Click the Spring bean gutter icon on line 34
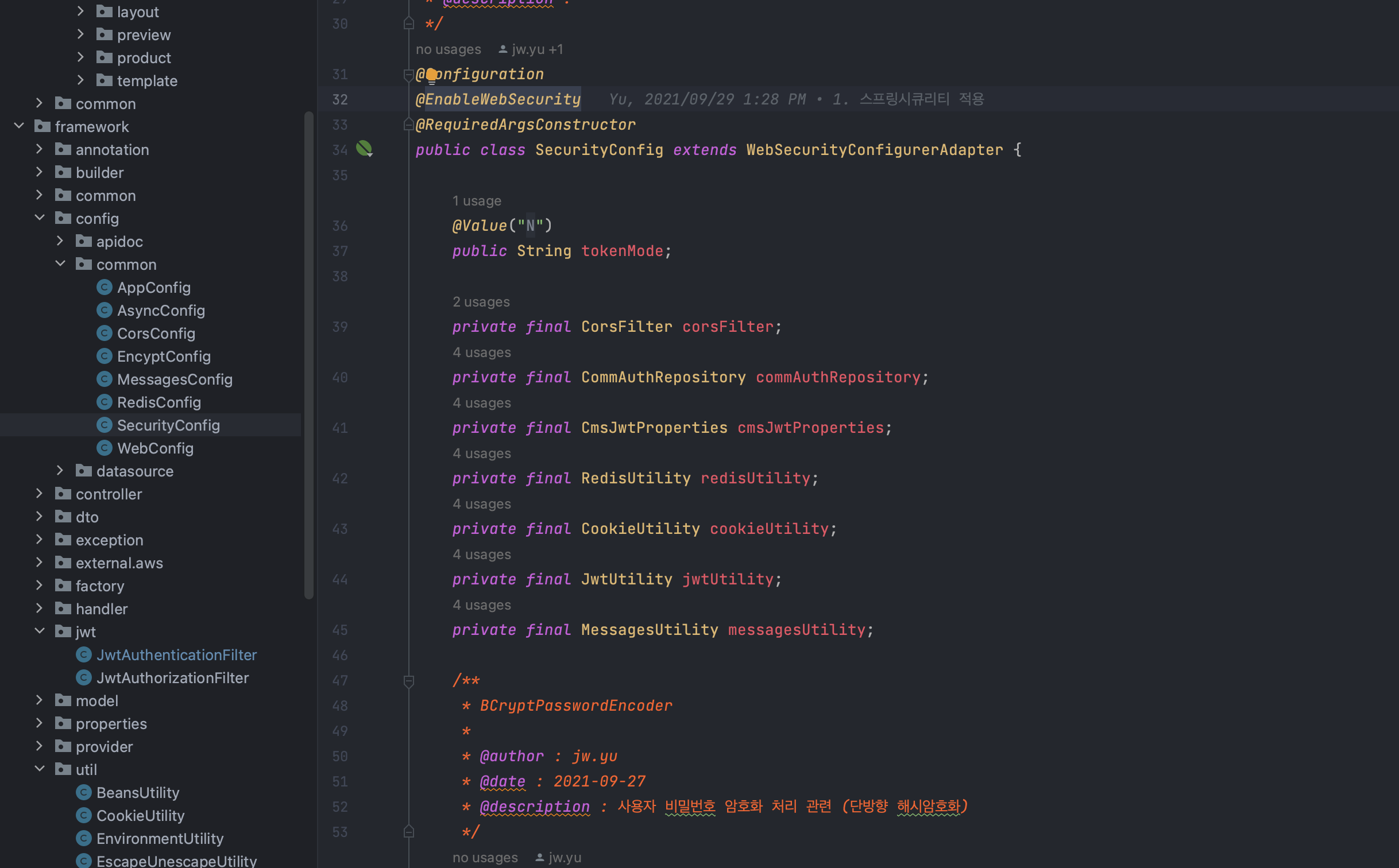Screen dimensions: 1399x868 (x=364, y=149)
